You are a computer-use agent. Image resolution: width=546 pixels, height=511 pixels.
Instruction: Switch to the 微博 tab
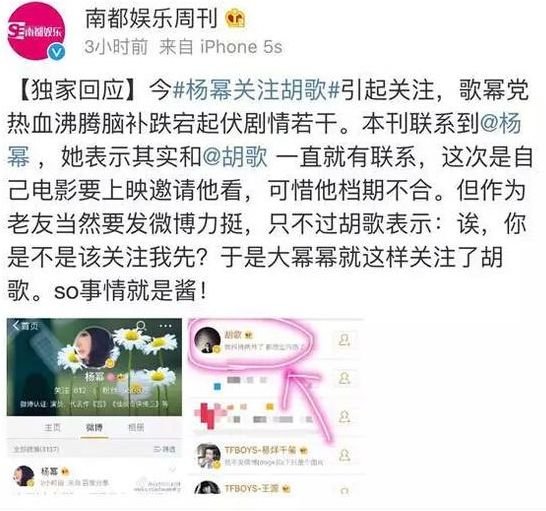94,427
